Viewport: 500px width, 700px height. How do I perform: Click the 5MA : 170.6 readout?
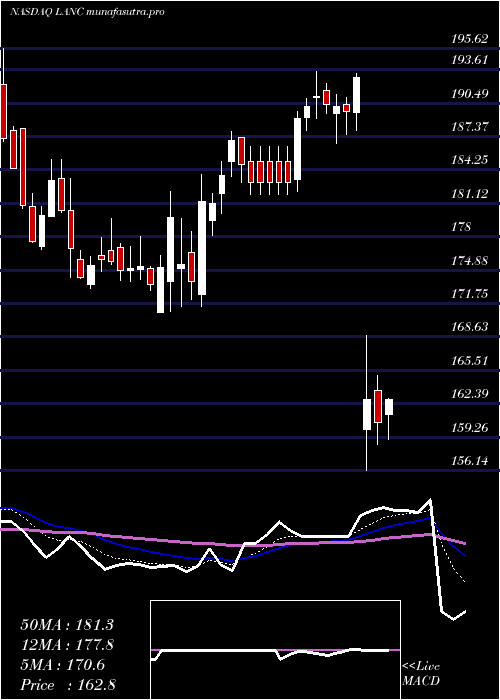[x=62, y=665]
